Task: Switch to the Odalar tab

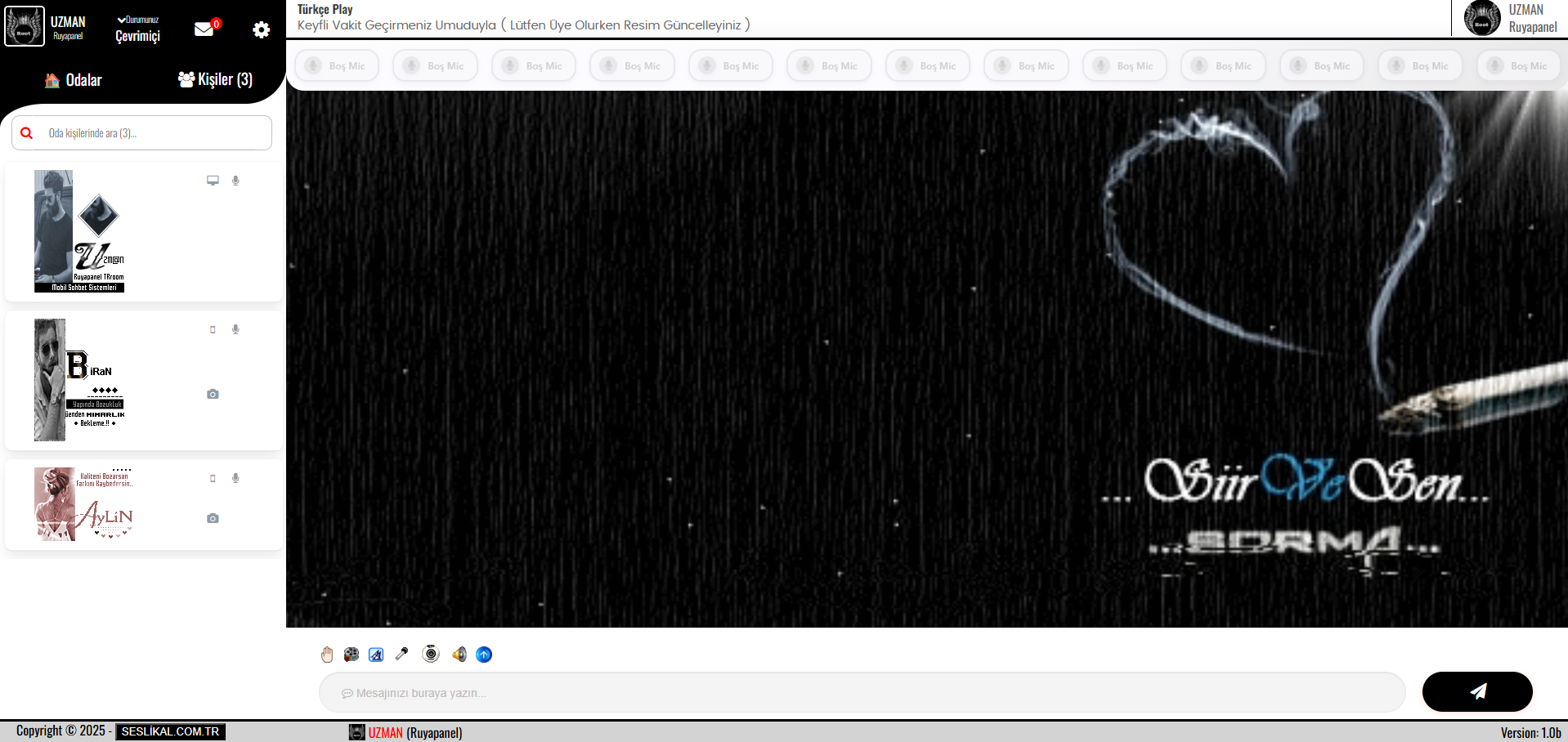Action: coord(74,80)
